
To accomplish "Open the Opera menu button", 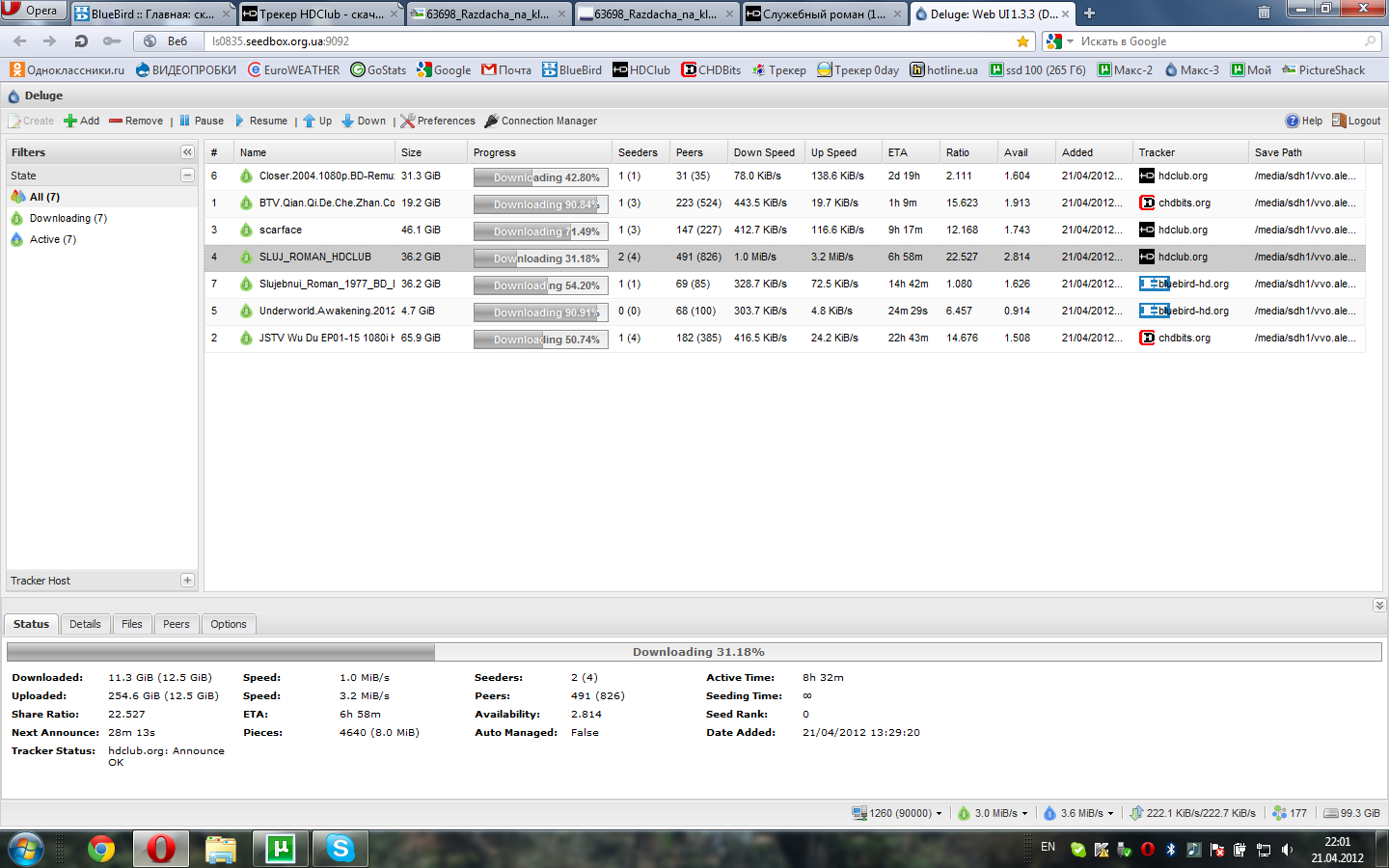I will pos(34,11).
